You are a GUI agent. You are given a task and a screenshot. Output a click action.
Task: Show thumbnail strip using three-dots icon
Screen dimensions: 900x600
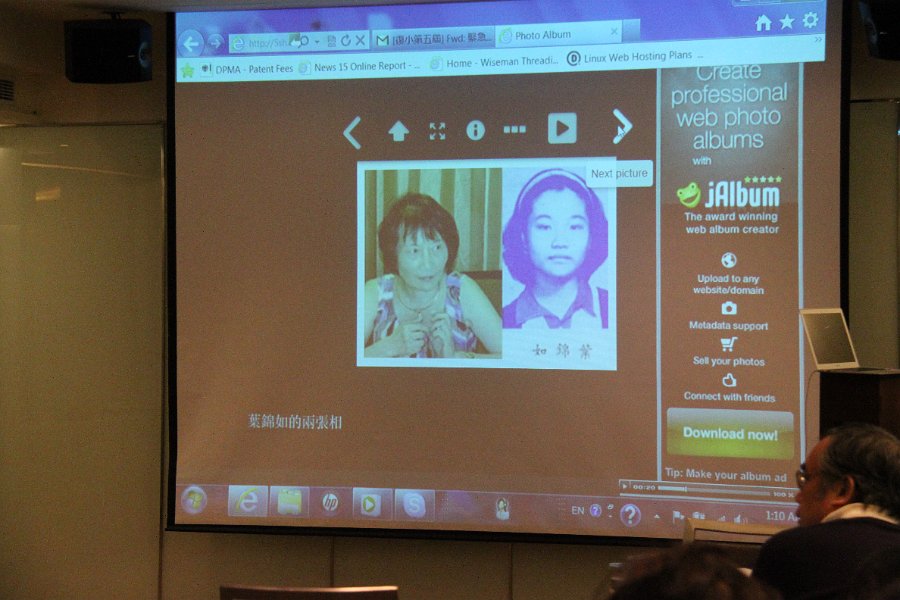514,129
